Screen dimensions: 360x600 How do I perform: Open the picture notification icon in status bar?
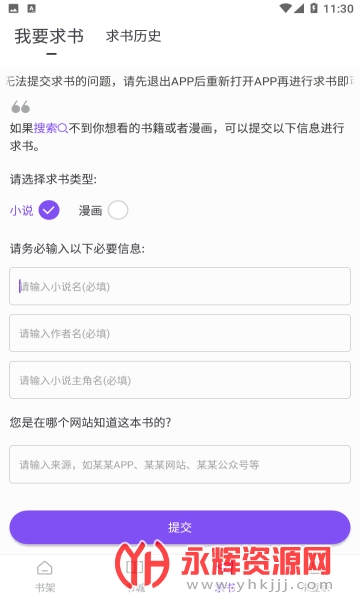pyautogui.click(x=13, y=8)
